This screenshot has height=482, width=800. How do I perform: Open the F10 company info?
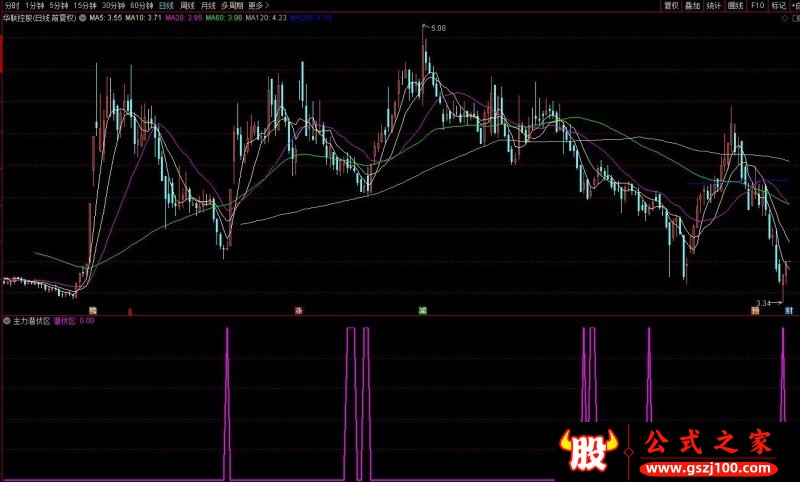pyautogui.click(x=759, y=5)
